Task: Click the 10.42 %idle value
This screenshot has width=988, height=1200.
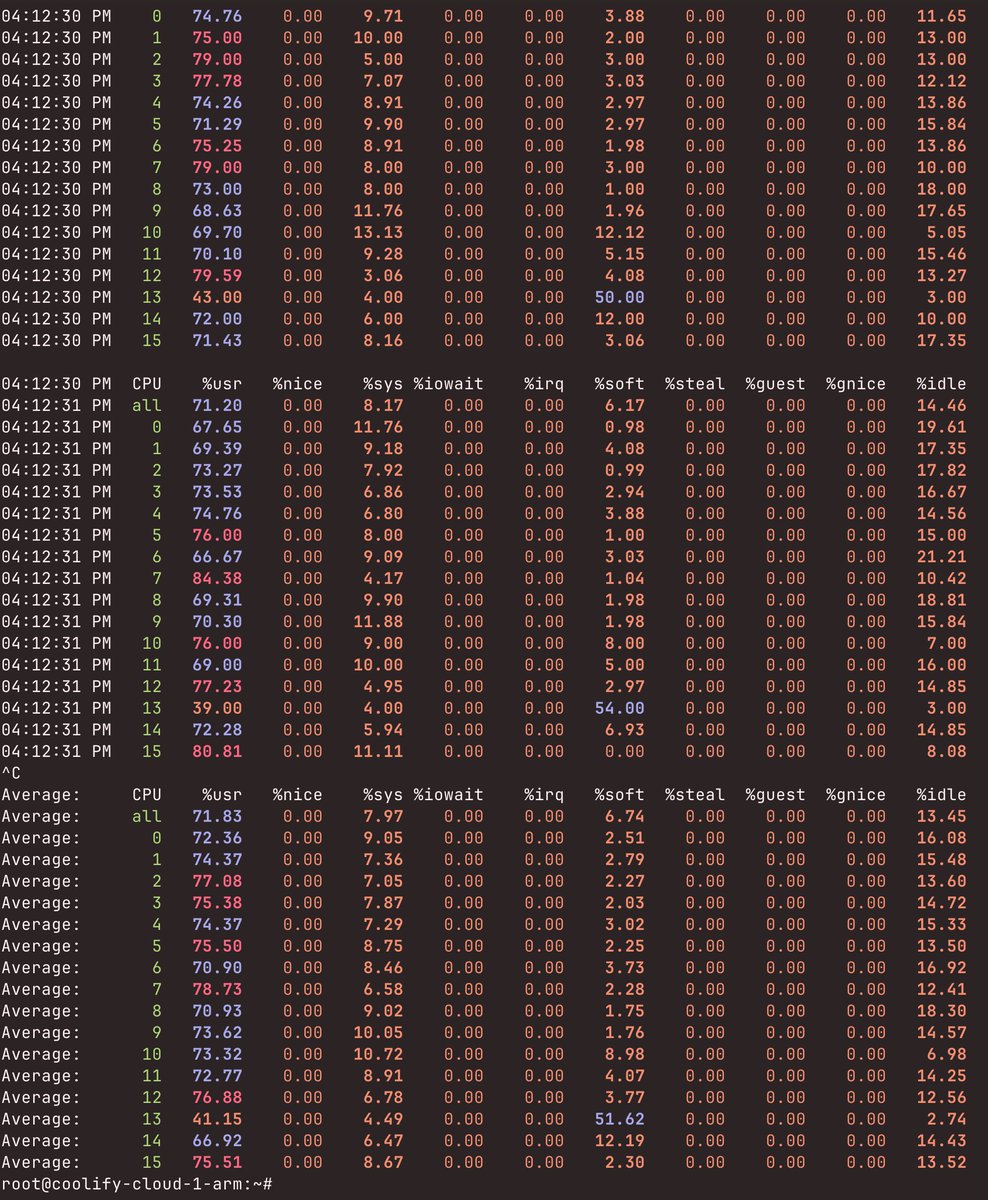Action: point(942,579)
